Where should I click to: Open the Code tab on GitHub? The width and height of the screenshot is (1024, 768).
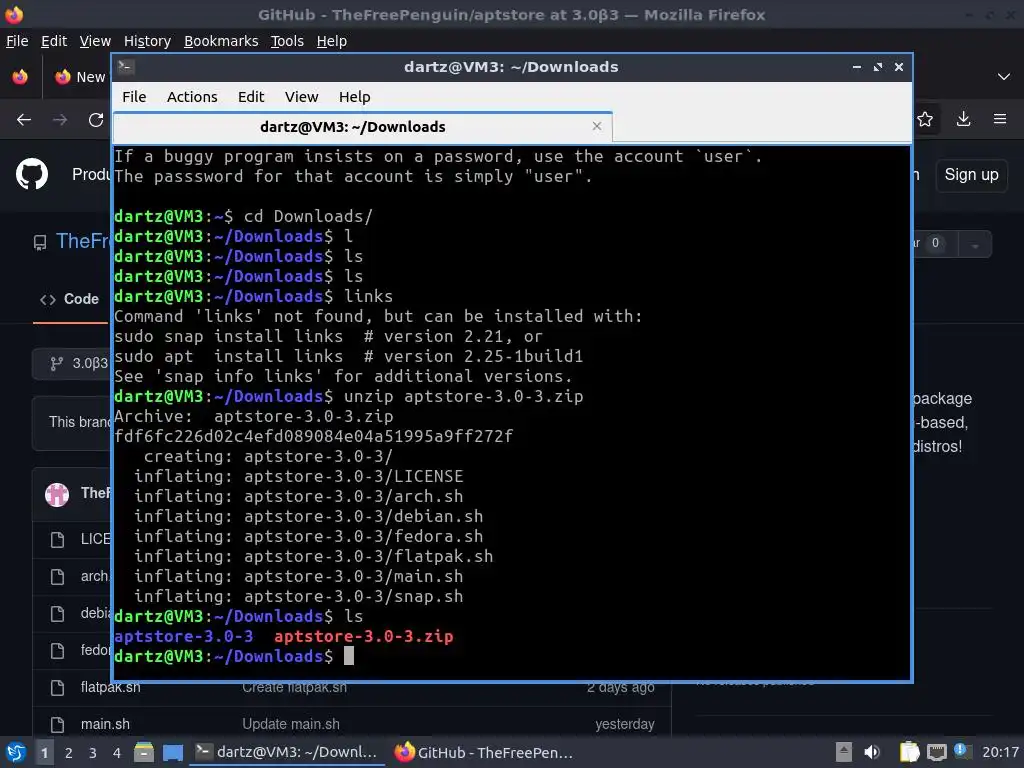pos(69,299)
